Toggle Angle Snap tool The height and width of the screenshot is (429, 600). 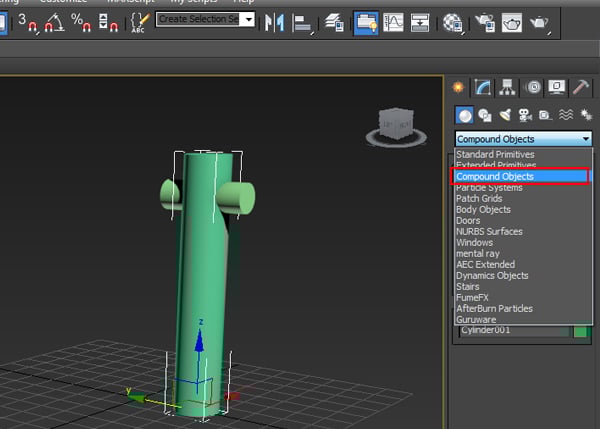coord(54,23)
